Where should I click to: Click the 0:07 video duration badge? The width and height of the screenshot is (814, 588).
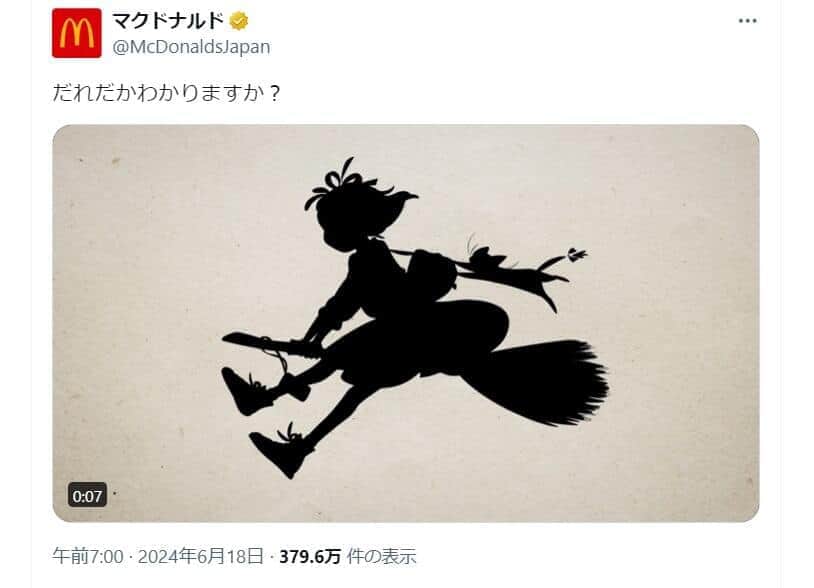point(87,496)
